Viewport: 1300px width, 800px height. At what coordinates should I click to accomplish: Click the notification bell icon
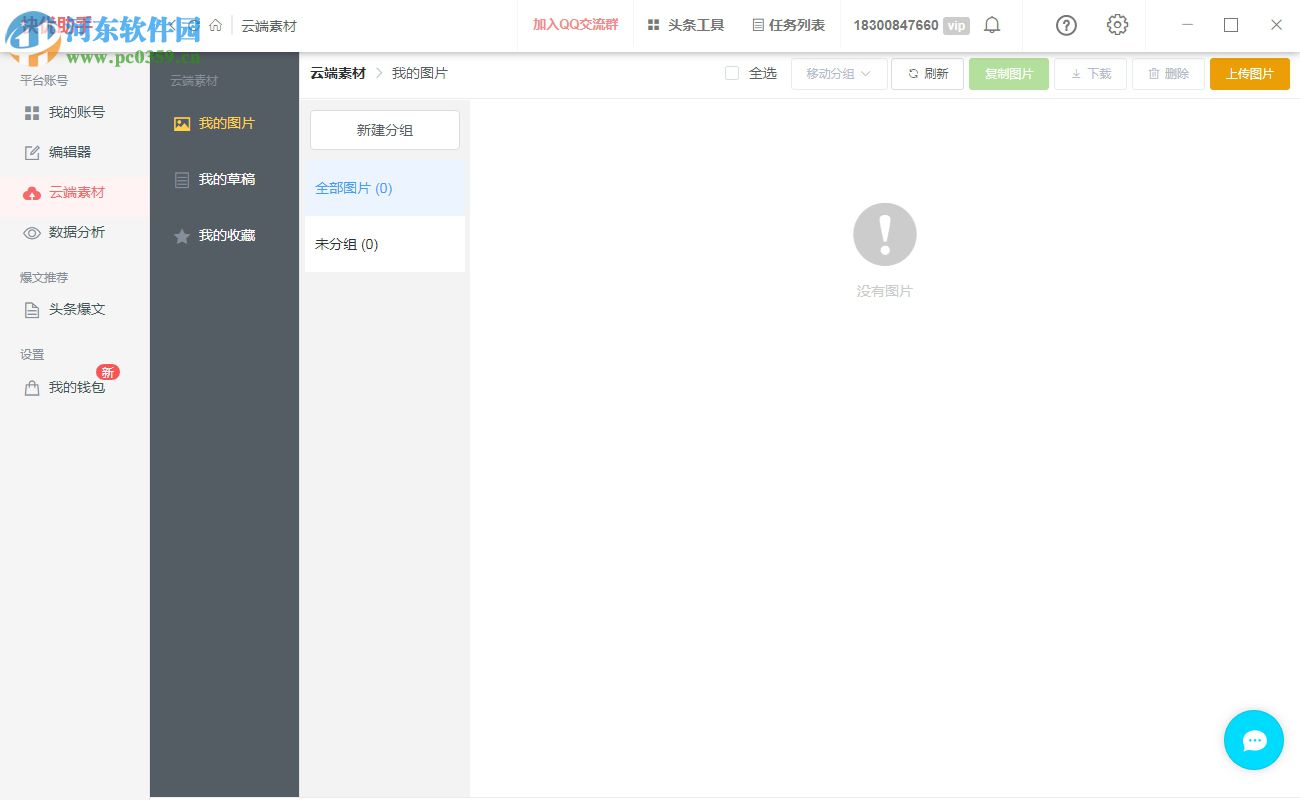(991, 25)
